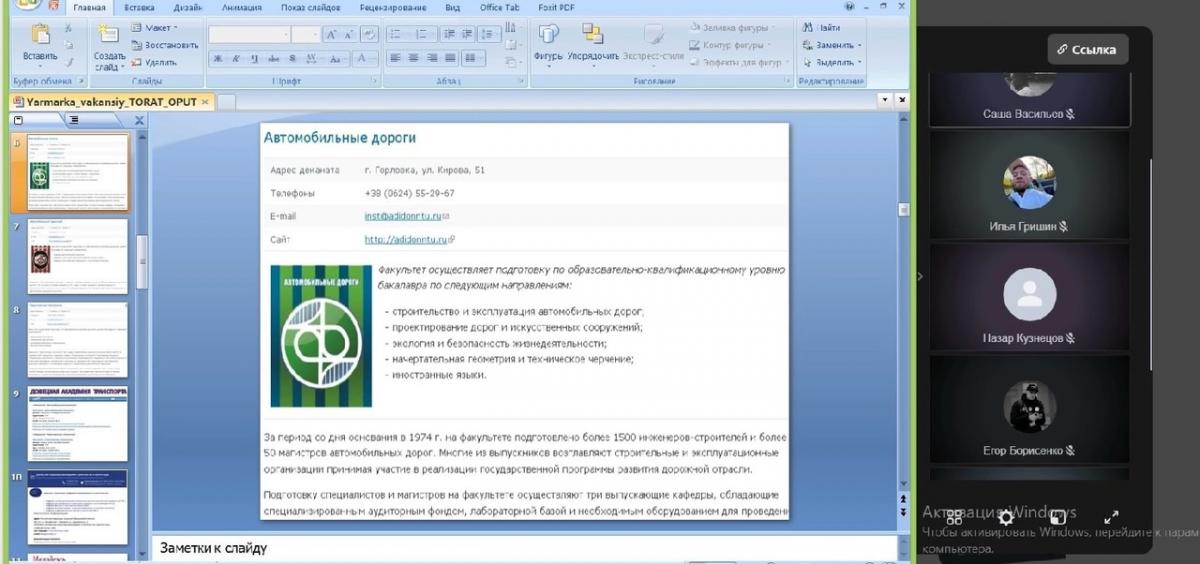
Task: Click the Format Painter brush icon
Action: [x=69, y=61]
